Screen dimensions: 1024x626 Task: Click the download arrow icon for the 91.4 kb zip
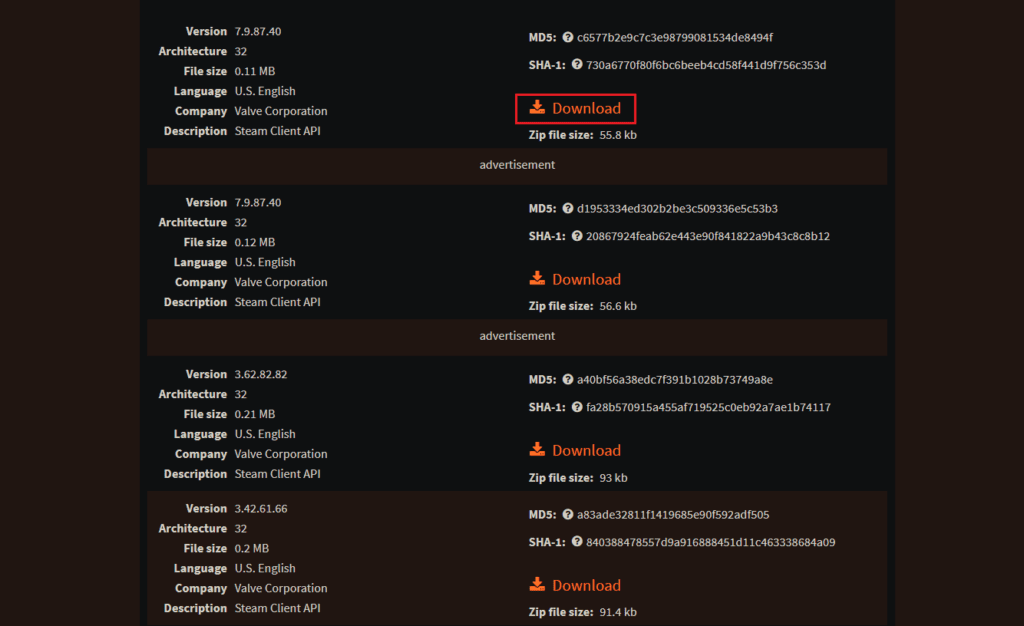pyautogui.click(x=537, y=584)
